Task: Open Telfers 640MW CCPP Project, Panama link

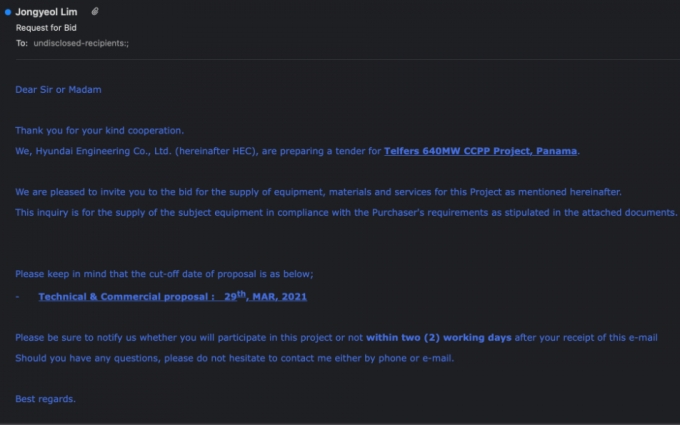Action: [481, 151]
